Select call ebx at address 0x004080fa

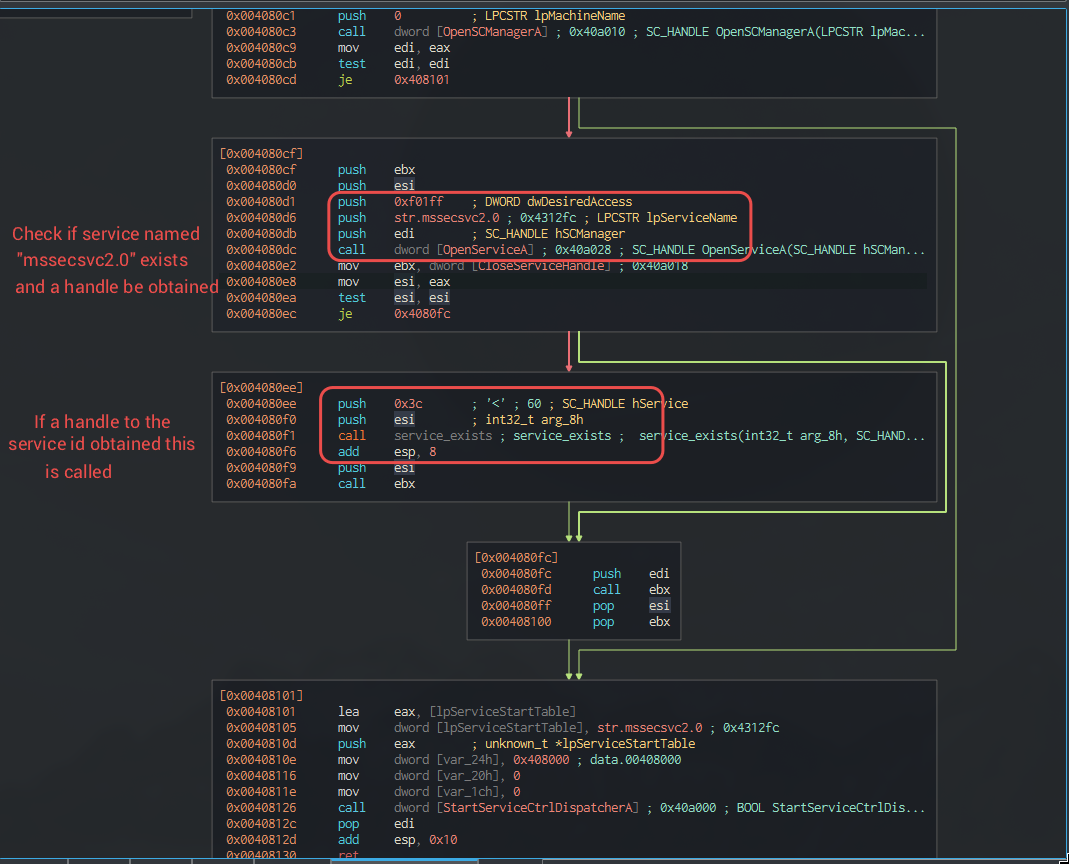click(x=320, y=484)
